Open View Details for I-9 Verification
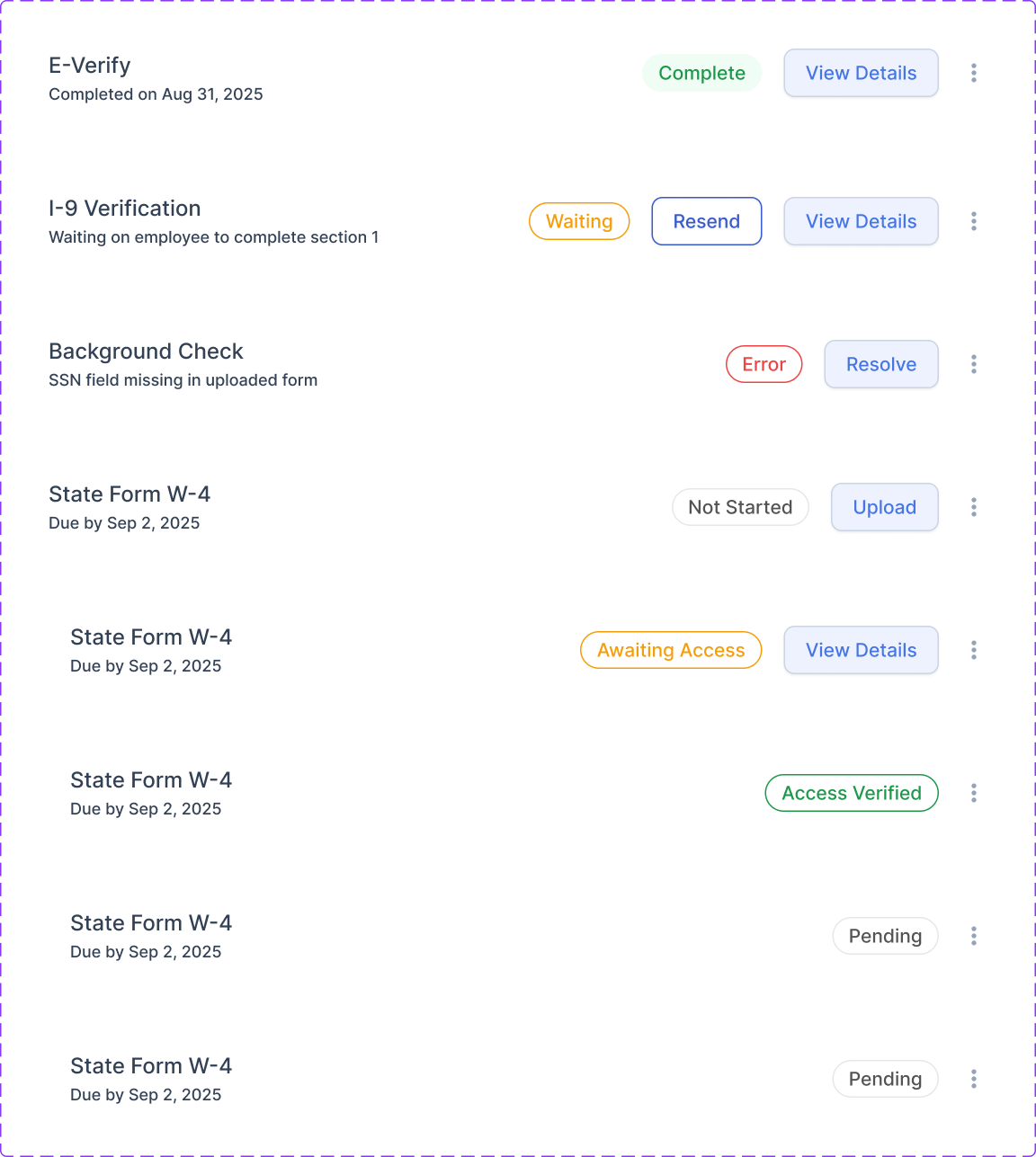 (x=861, y=221)
